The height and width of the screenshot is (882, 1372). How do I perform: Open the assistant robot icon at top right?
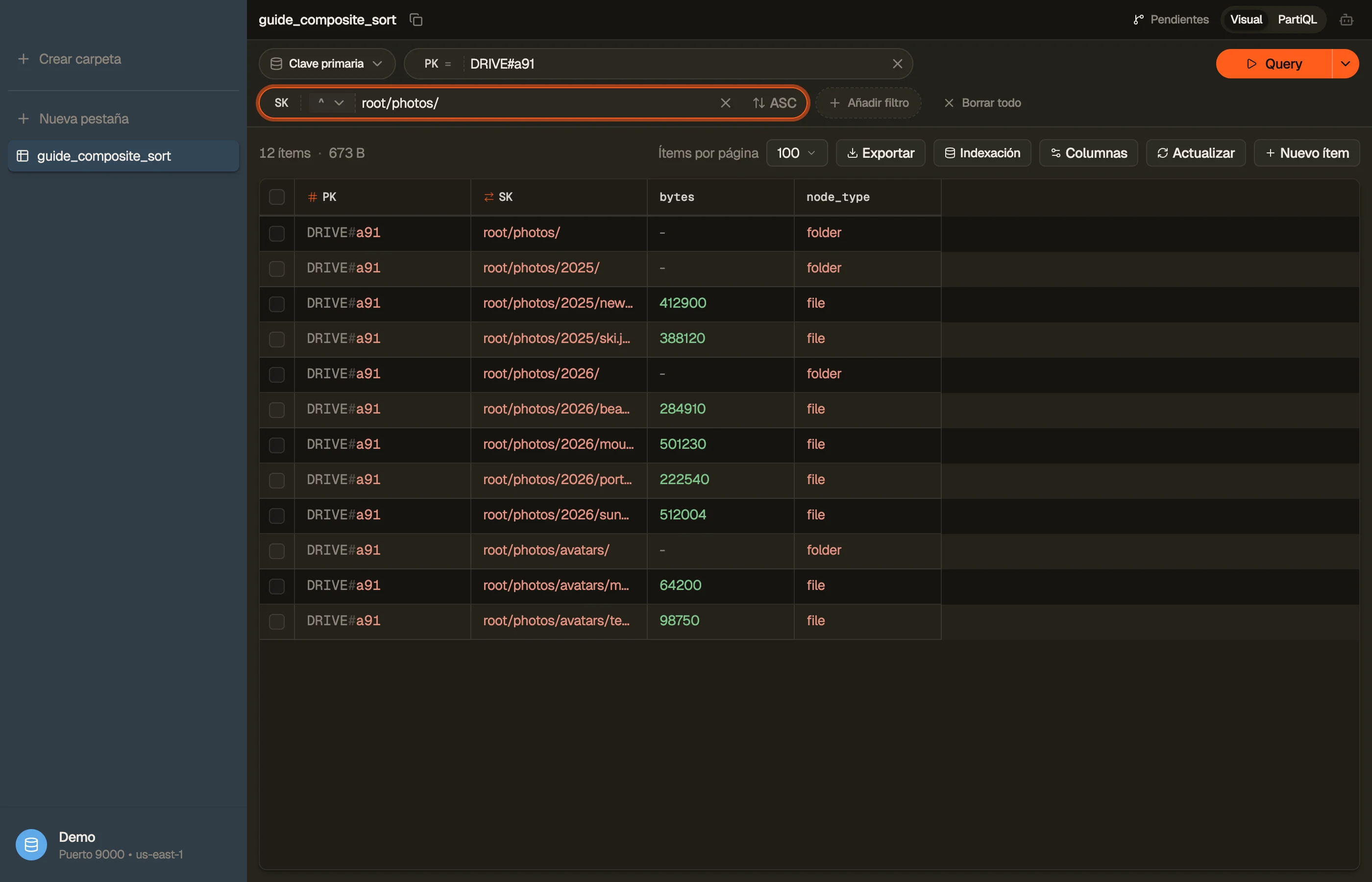[x=1346, y=20]
